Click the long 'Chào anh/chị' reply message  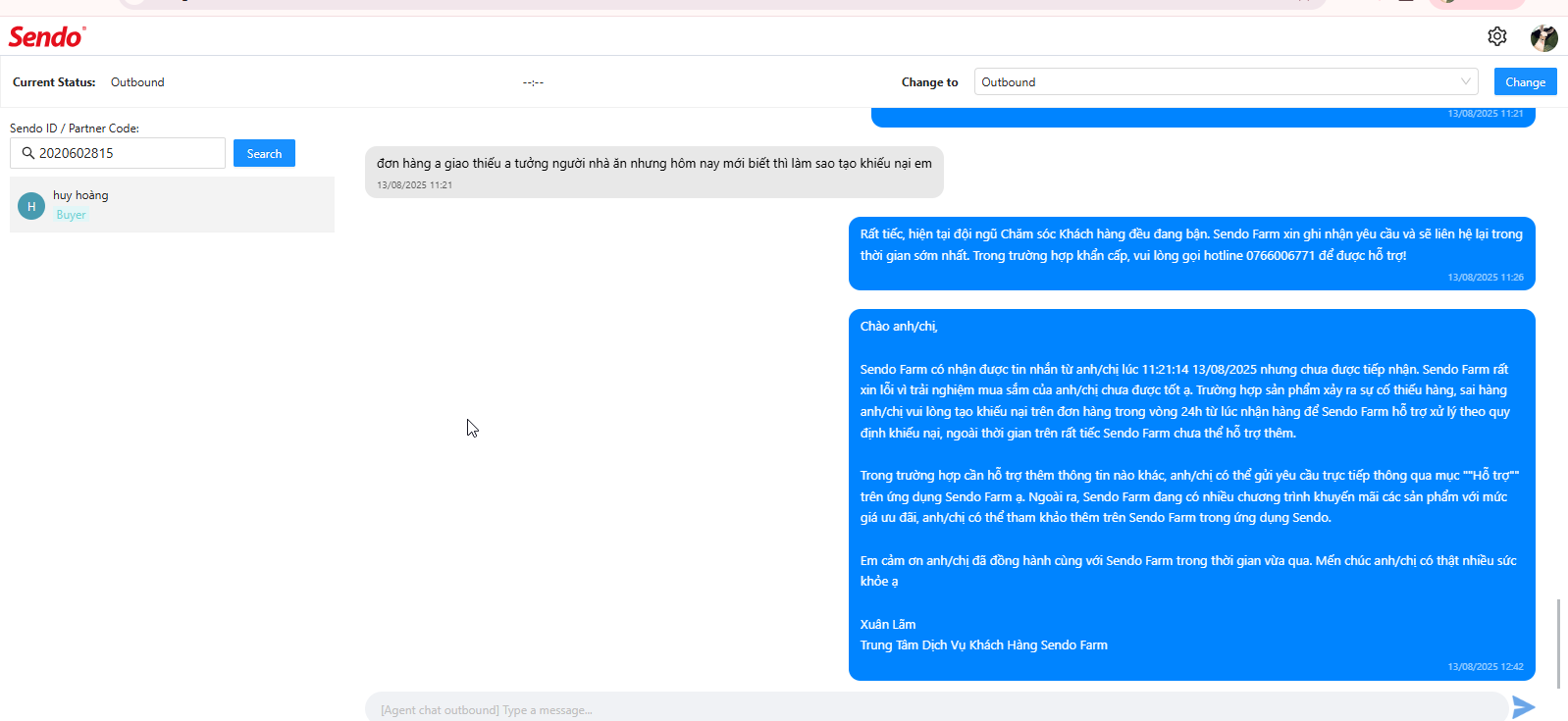tap(1191, 494)
